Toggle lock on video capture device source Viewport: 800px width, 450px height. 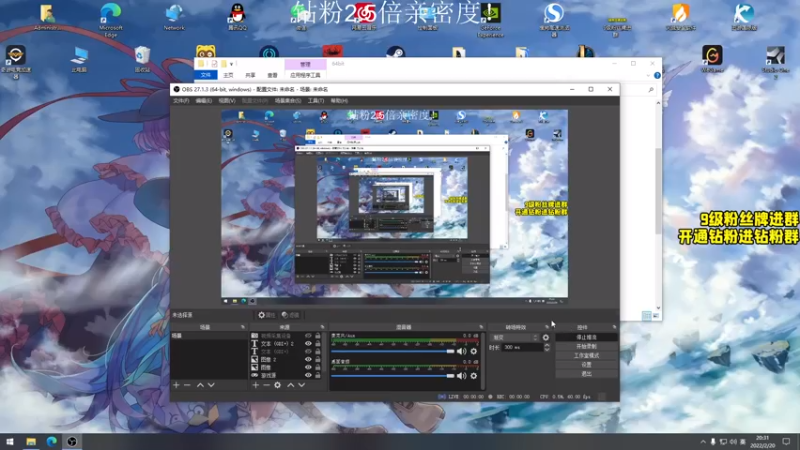click(318, 336)
